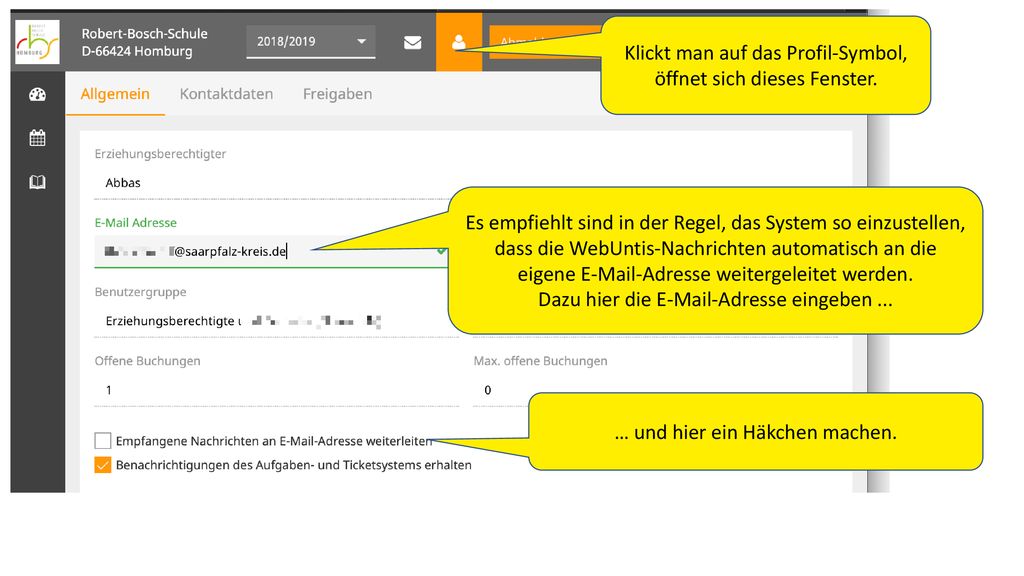Click the orange profile user icon
The height and width of the screenshot is (576, 1024).
point(459,42)
